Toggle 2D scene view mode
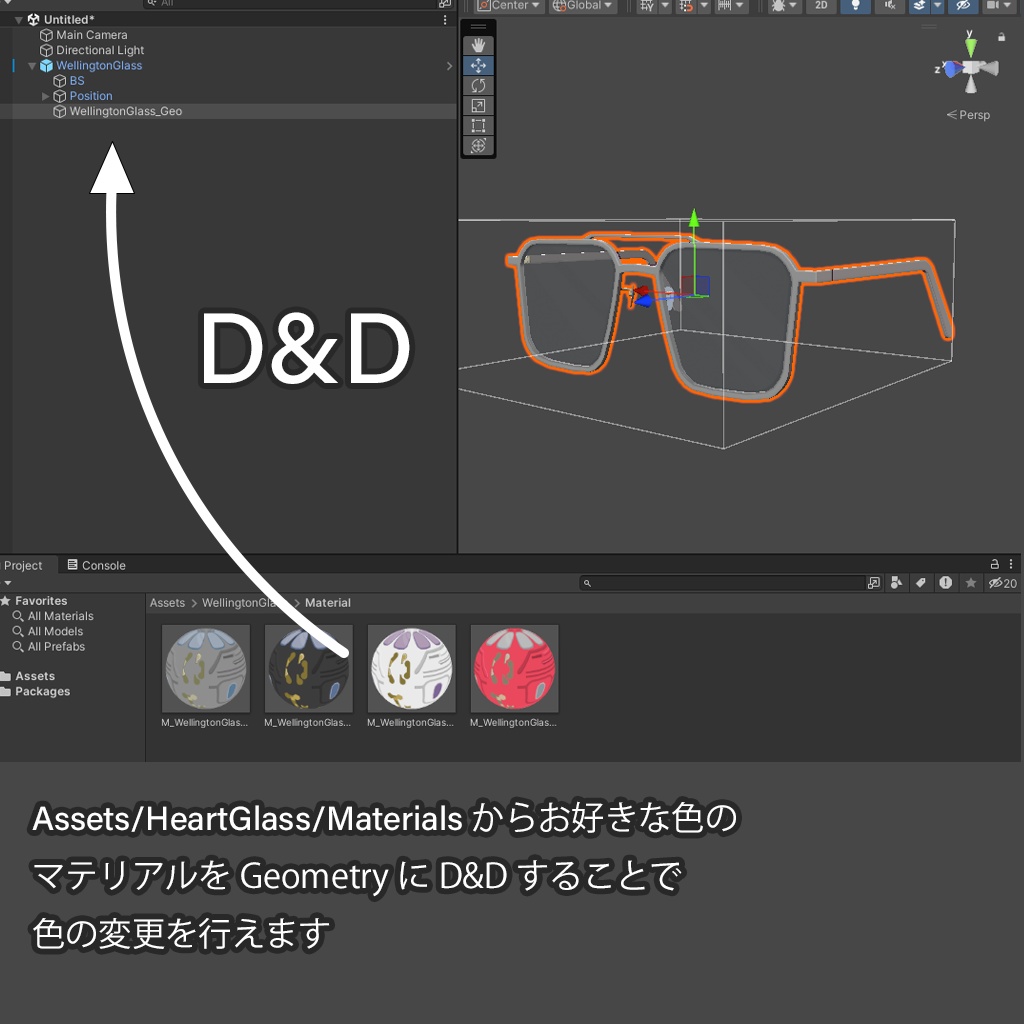Image resolution: width=1024 pixels, height=1024 pixels. pos(821,7)
